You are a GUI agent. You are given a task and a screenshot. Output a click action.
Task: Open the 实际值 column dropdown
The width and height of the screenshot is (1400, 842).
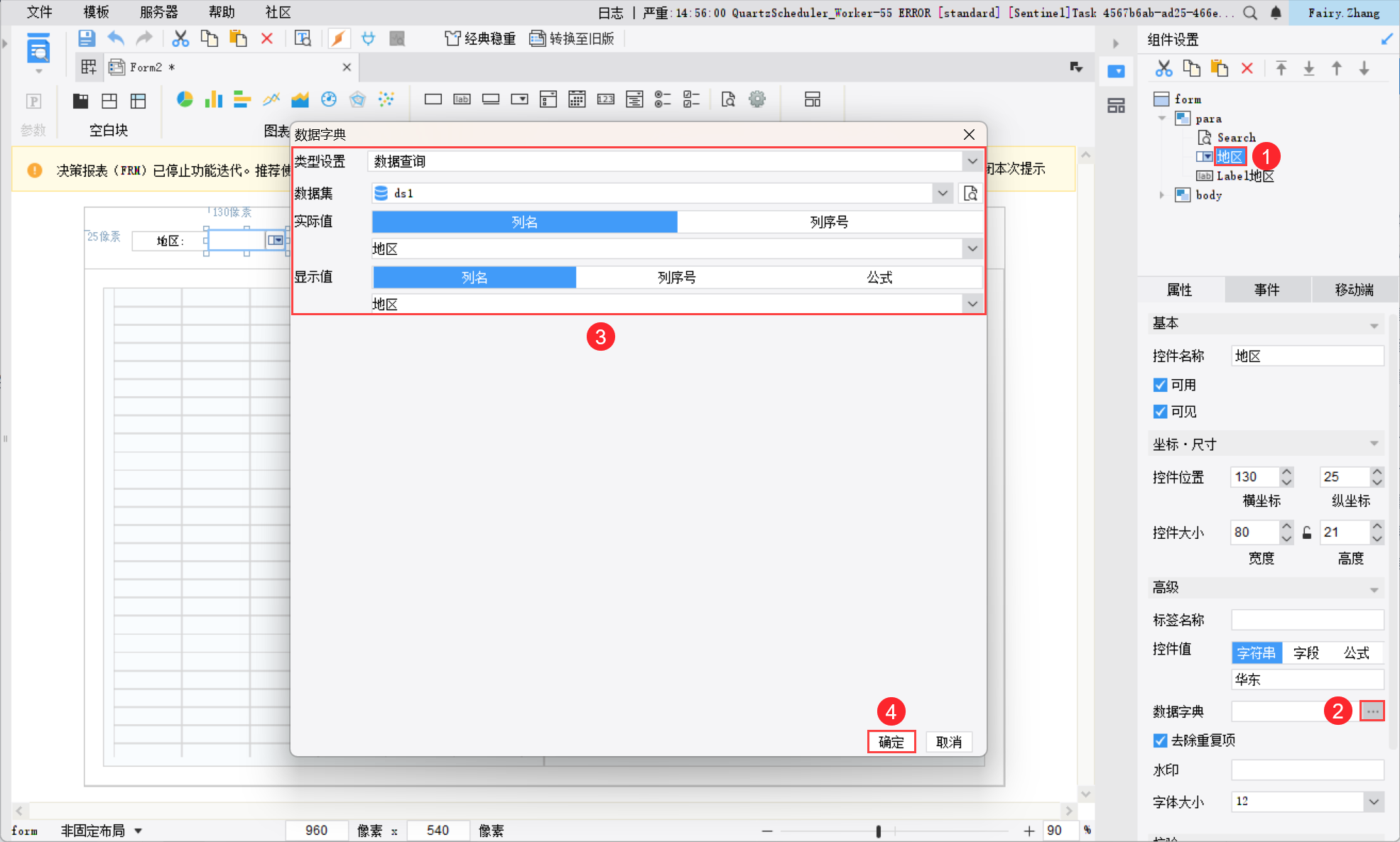972,248
